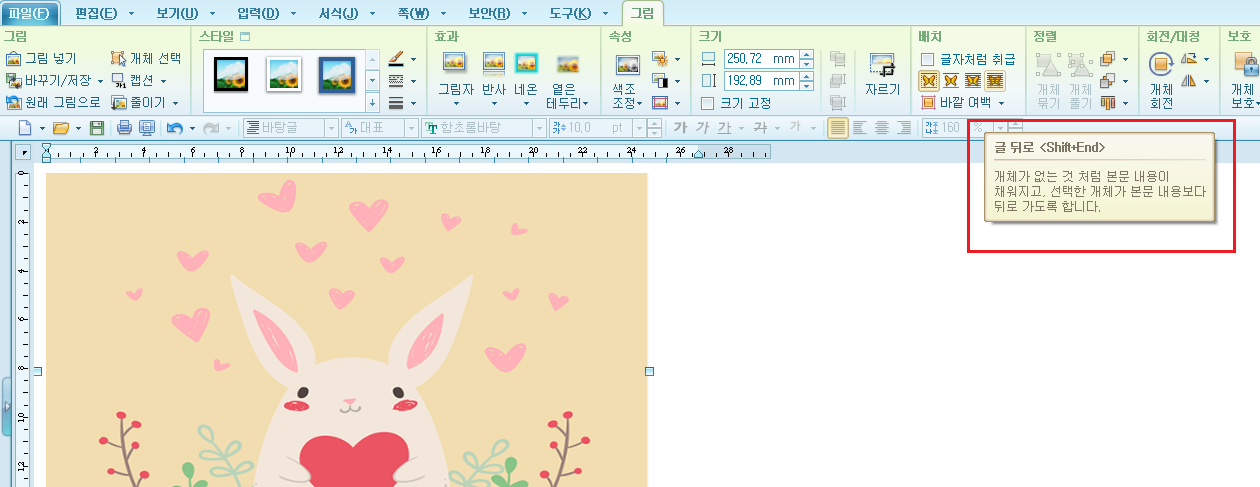Expand the style gallery more button
This screenshot has width=1260, height=487.
pyautogui.click(x=372, y=102)
